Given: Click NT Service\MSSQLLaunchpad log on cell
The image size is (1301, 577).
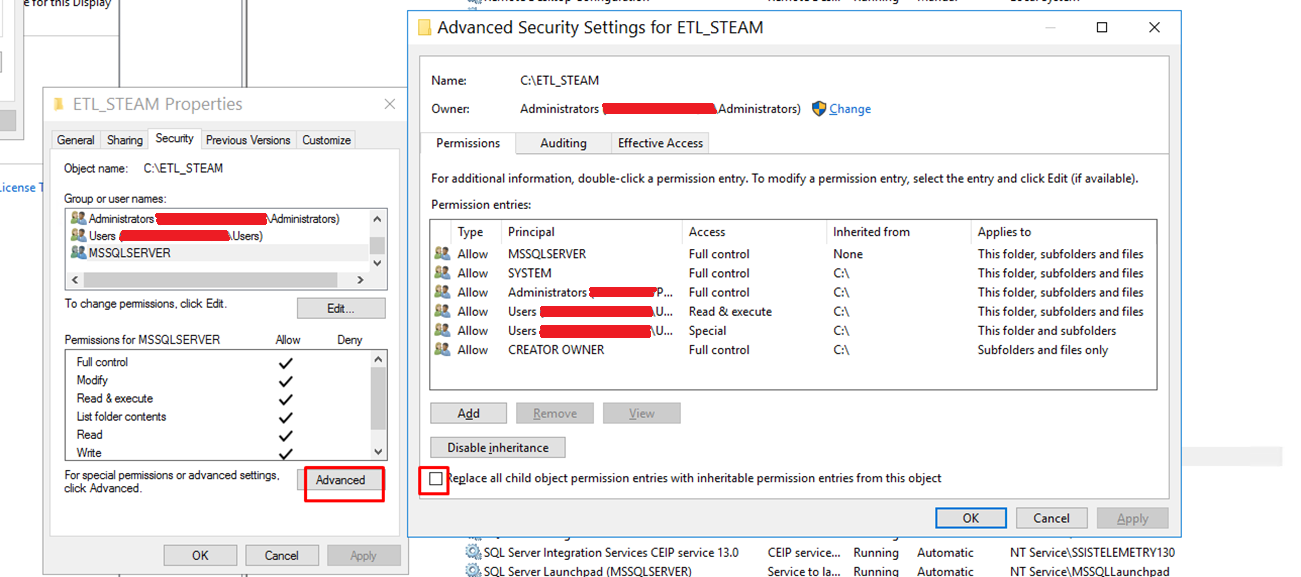Looking at the screenshot, I should pyautogui.click(x=1089, y=571).
